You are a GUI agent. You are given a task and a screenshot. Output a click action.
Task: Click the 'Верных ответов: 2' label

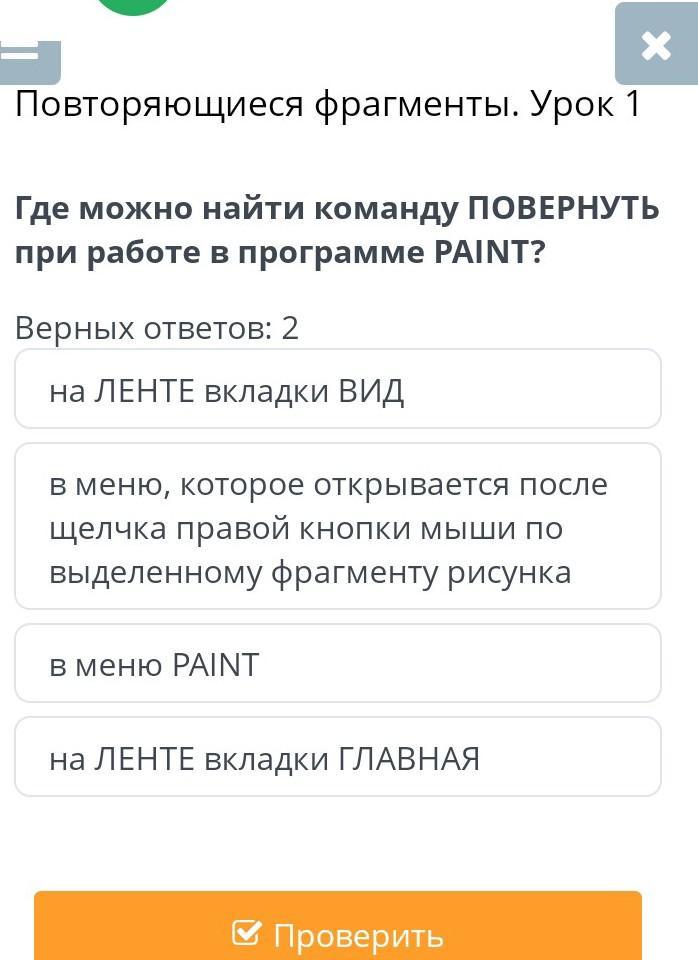point(157,328)
